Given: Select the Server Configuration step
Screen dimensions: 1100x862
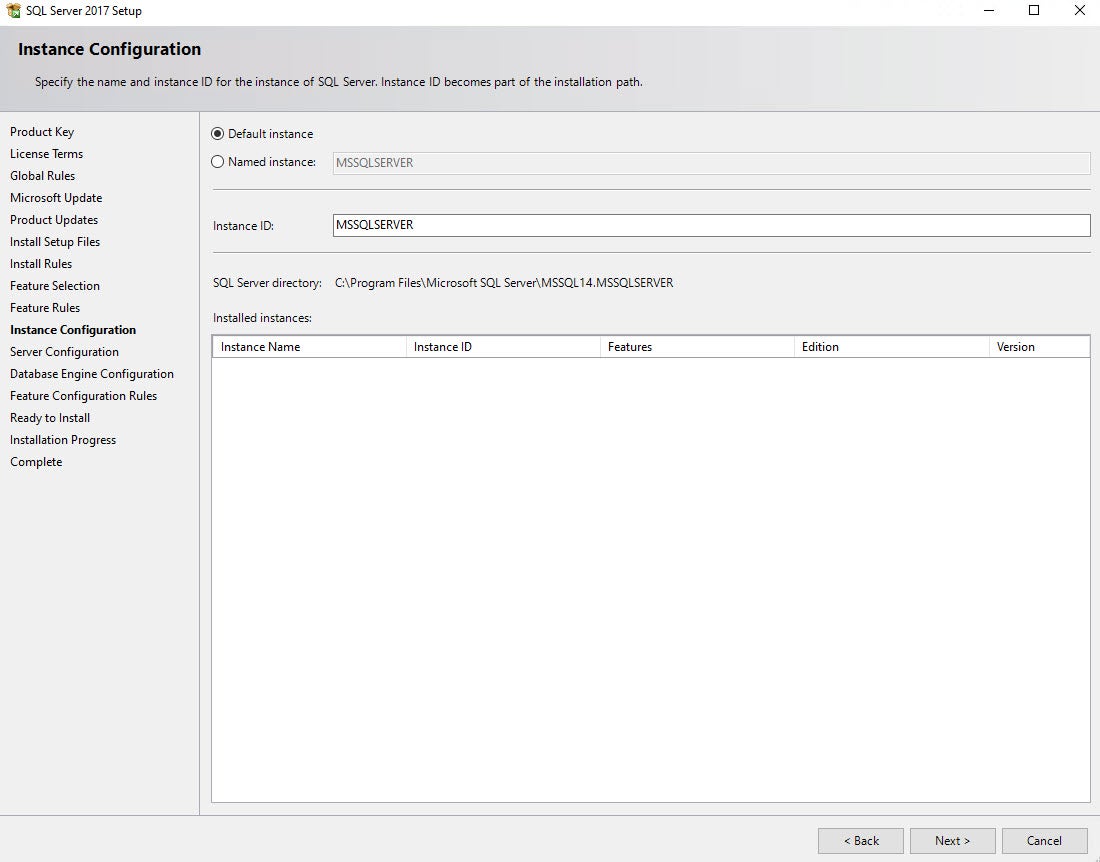Looking at the screenshot, I should [65, 351].
